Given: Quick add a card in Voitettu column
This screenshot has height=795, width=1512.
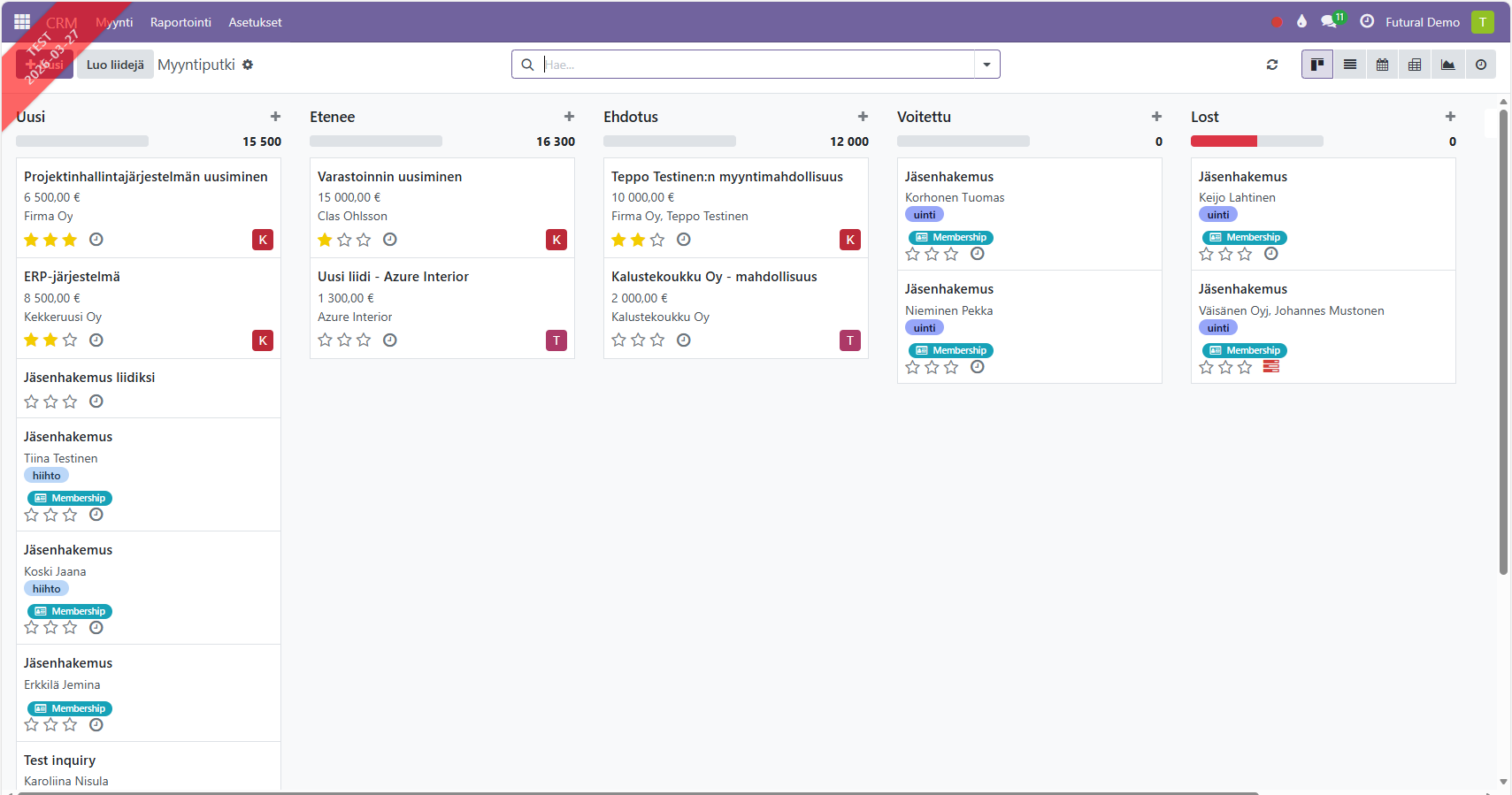Looking at the screenshot, I should 1156,117.
